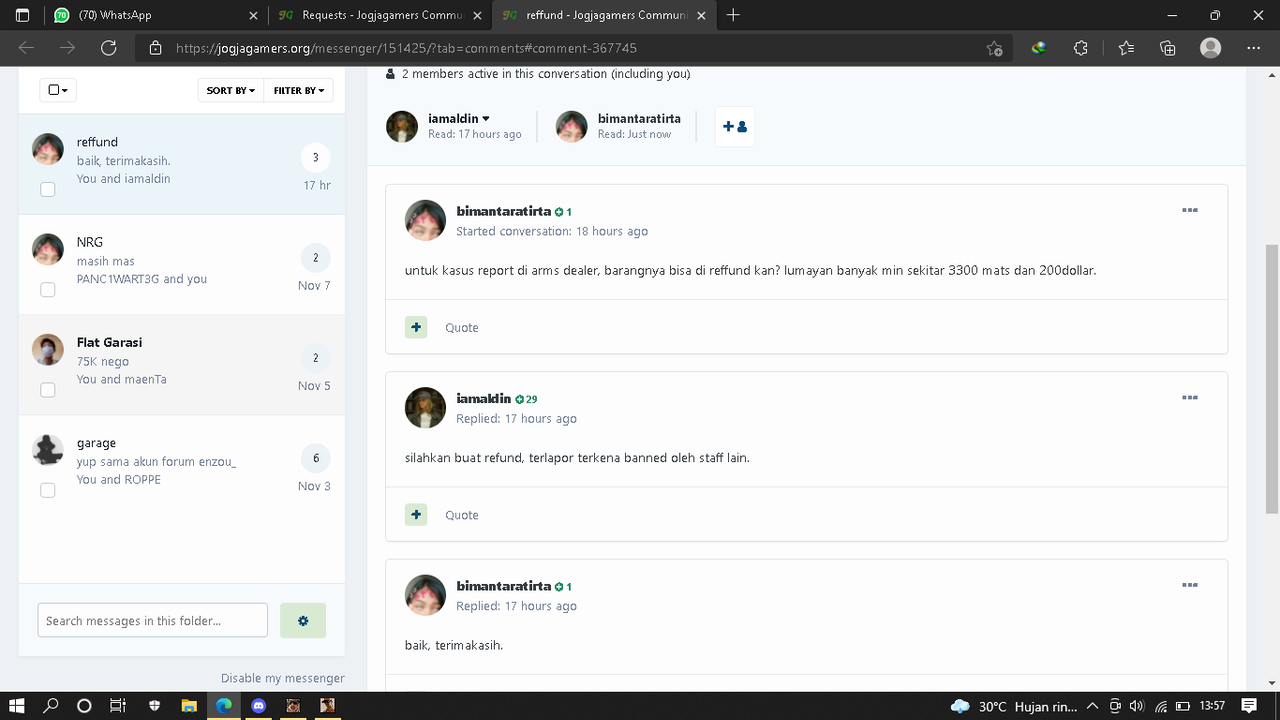Click iamaldin's avatar in the reply post
The width and height of the screenshot is (1280, 720).
pyautogui.click(x=425, y=408)
